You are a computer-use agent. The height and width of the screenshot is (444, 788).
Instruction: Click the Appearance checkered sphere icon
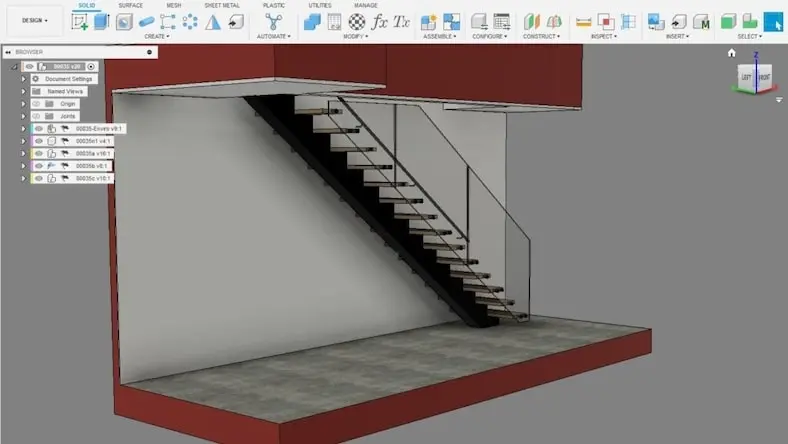click(x=357, y=22)
